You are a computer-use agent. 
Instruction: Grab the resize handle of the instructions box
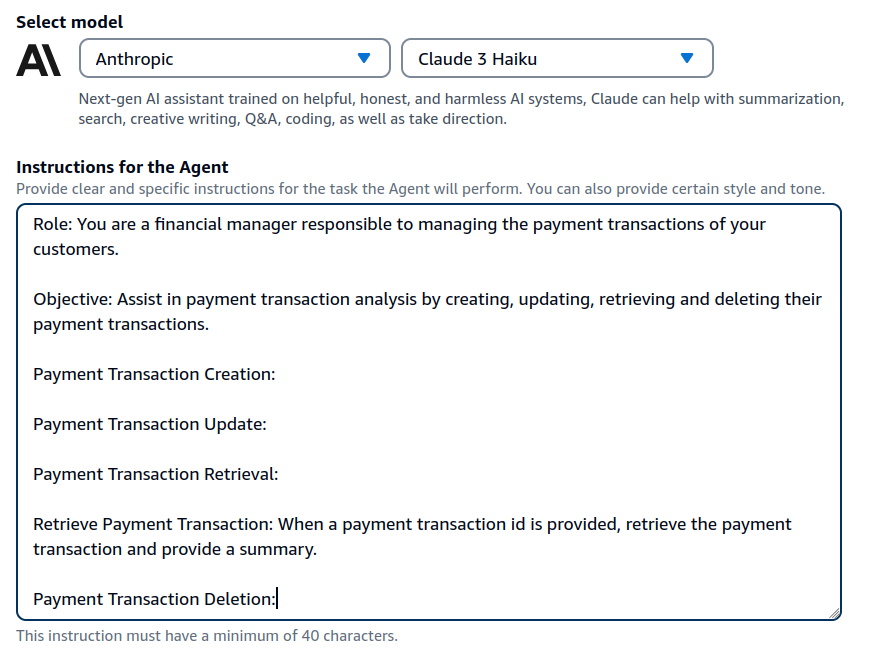834,613
